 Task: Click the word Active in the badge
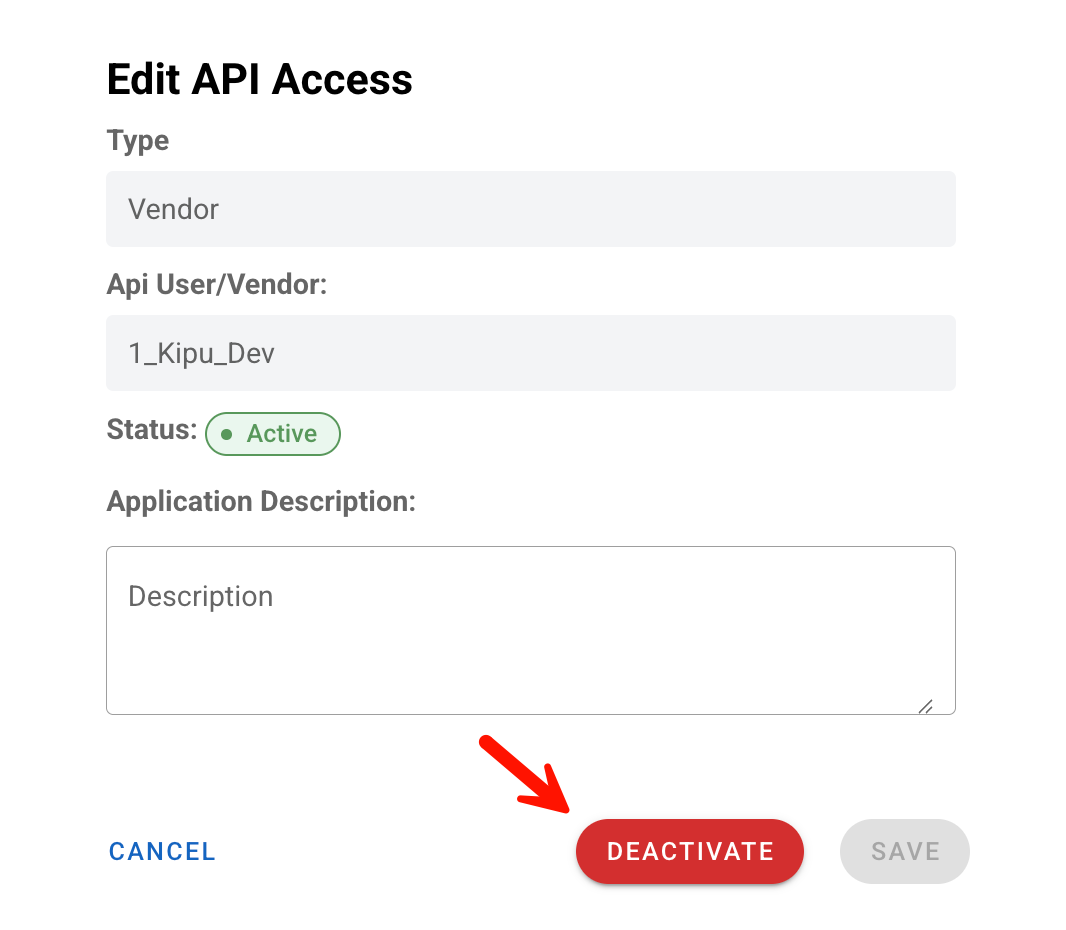282,434
